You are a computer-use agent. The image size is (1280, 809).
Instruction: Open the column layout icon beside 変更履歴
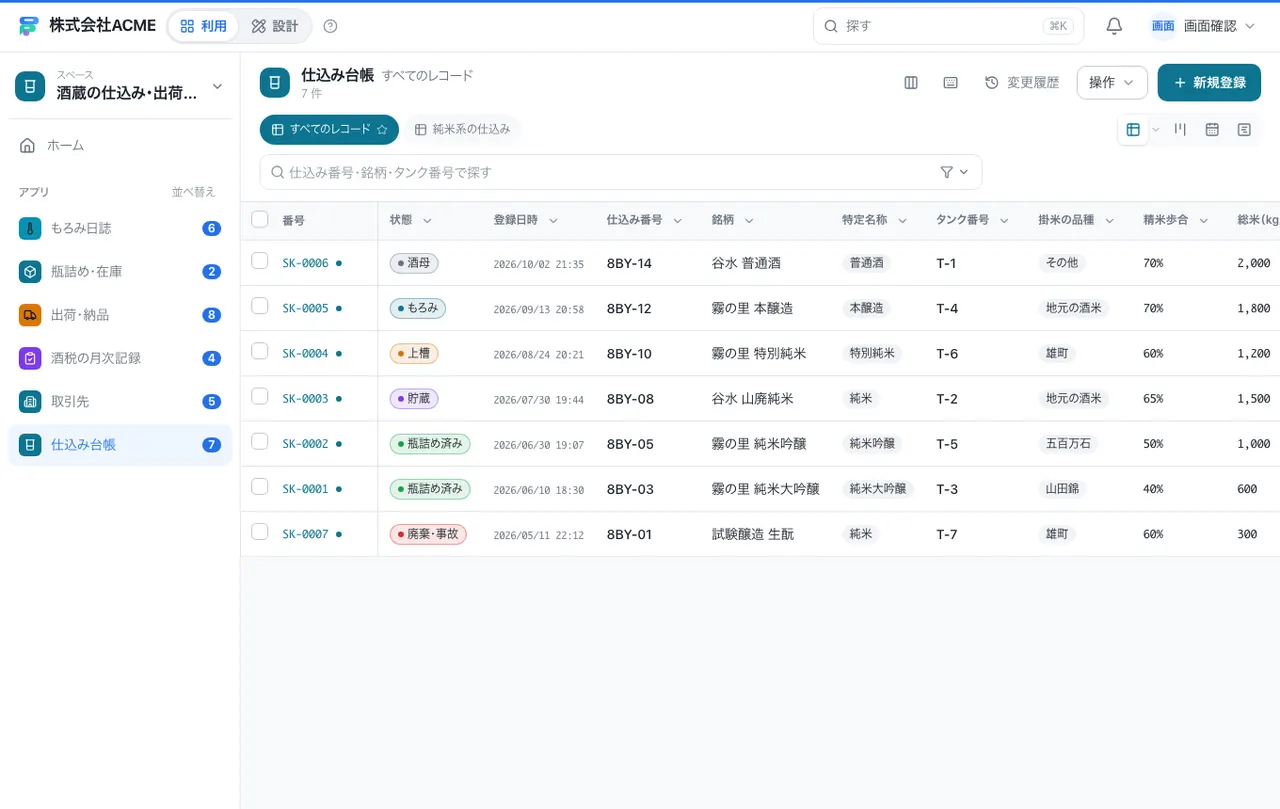point(911,83)
